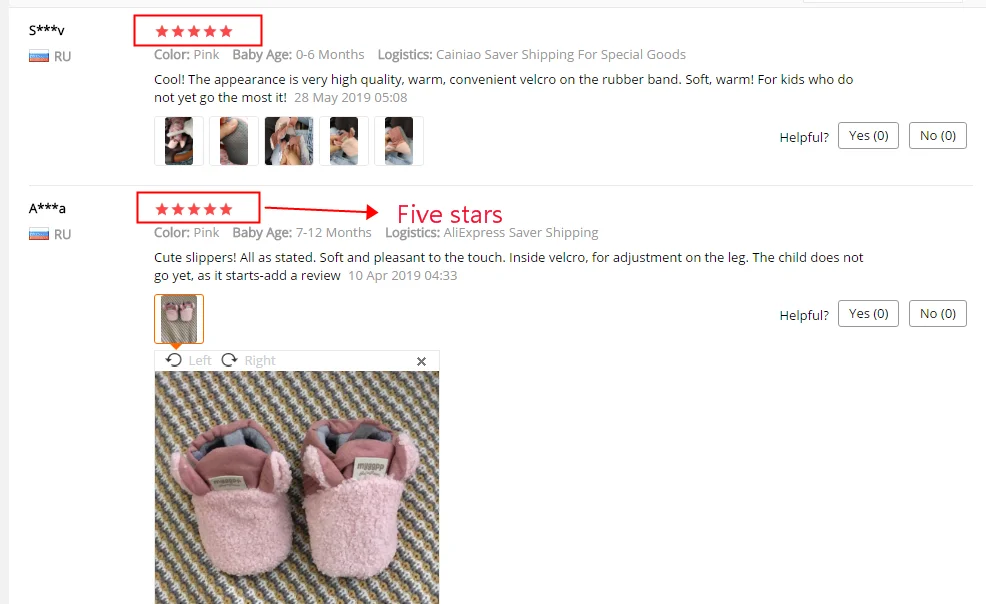Vote No on A***a's review
This screenshot has height=604, width=986.
(938, 314)
